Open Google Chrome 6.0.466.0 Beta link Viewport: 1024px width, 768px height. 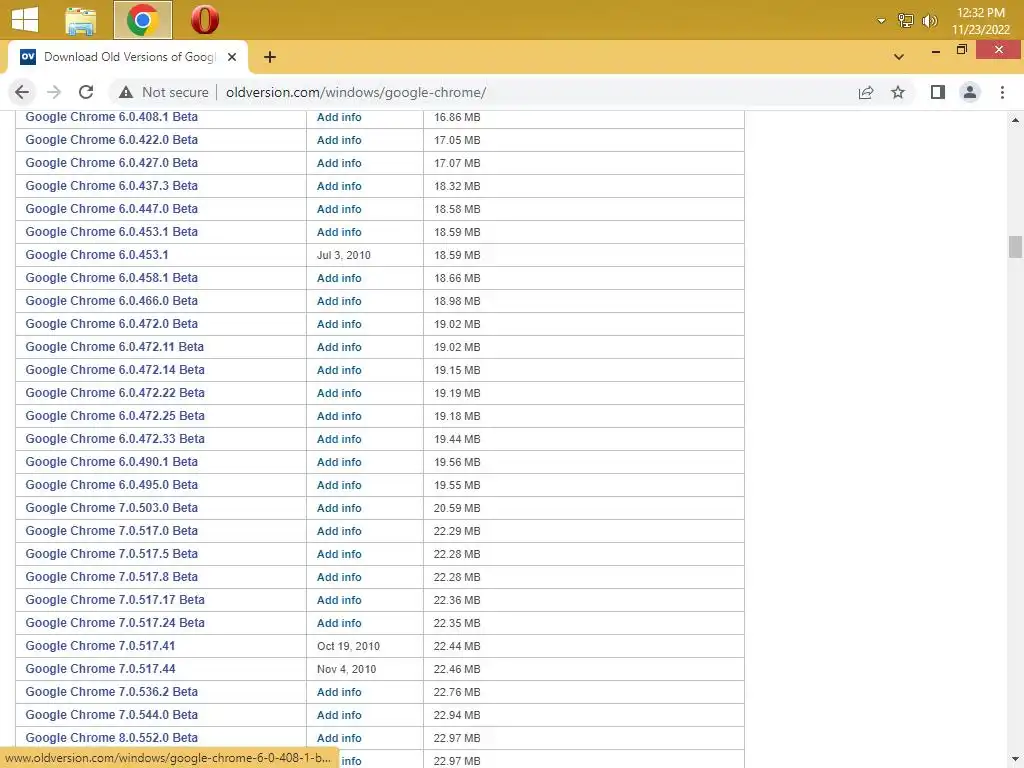[111, 300]
